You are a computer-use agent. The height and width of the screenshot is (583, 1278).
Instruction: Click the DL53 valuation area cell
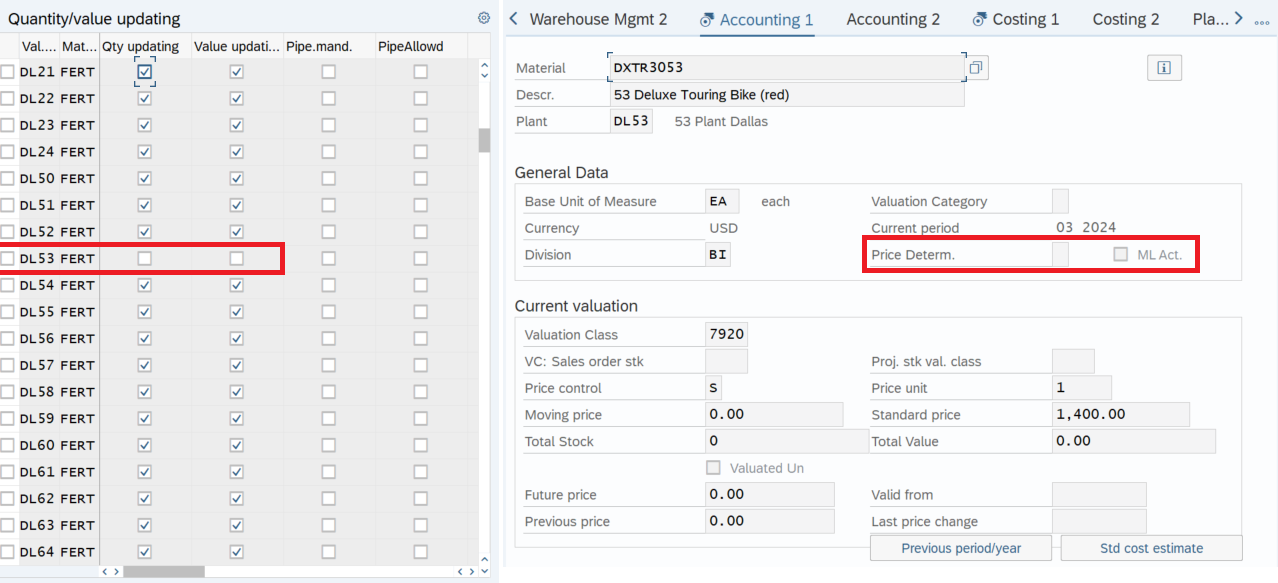coord(37,258)
